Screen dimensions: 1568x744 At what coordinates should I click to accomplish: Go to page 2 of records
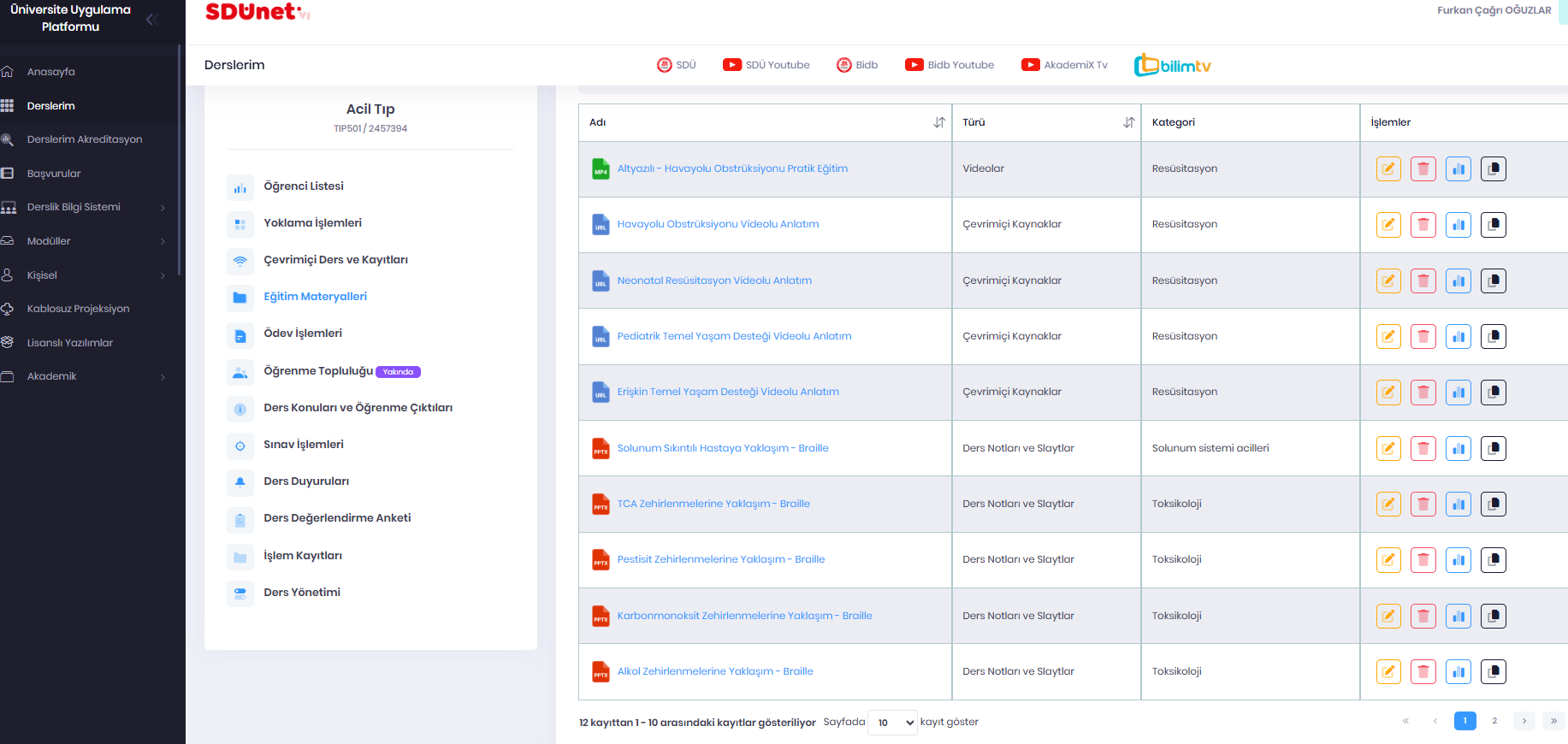coord(1494,721)
